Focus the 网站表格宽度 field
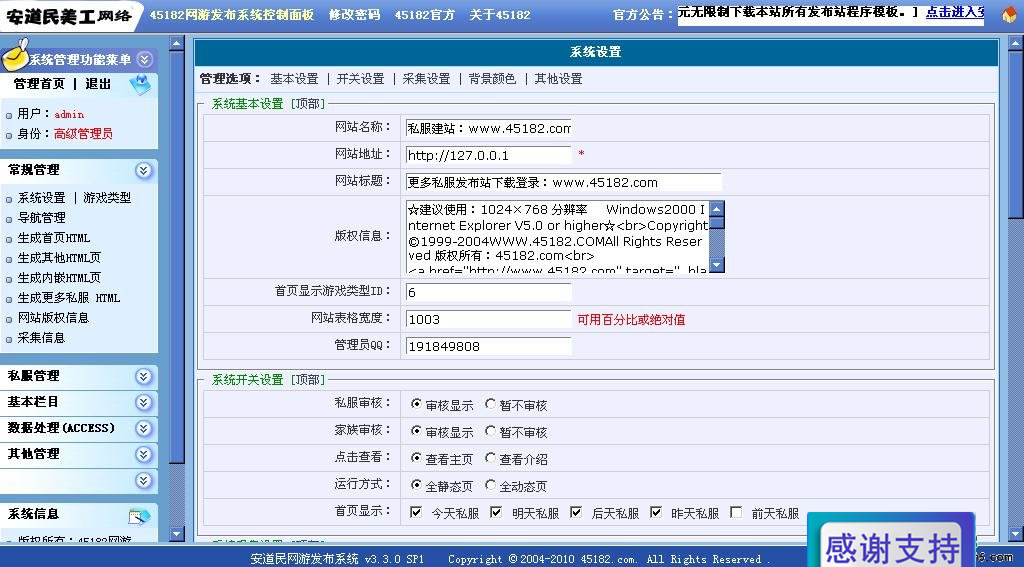The height and width of the screenshot is (567, 1024). [x=488, y=319]
